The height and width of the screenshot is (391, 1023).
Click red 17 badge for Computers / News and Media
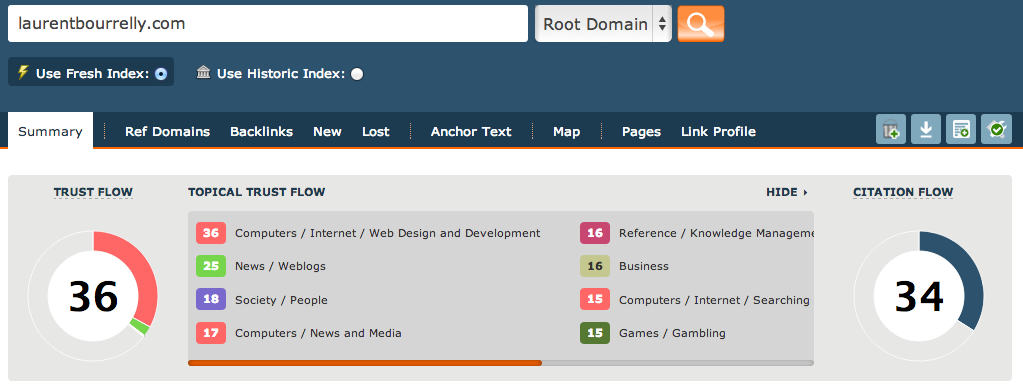tap(211, 333)
